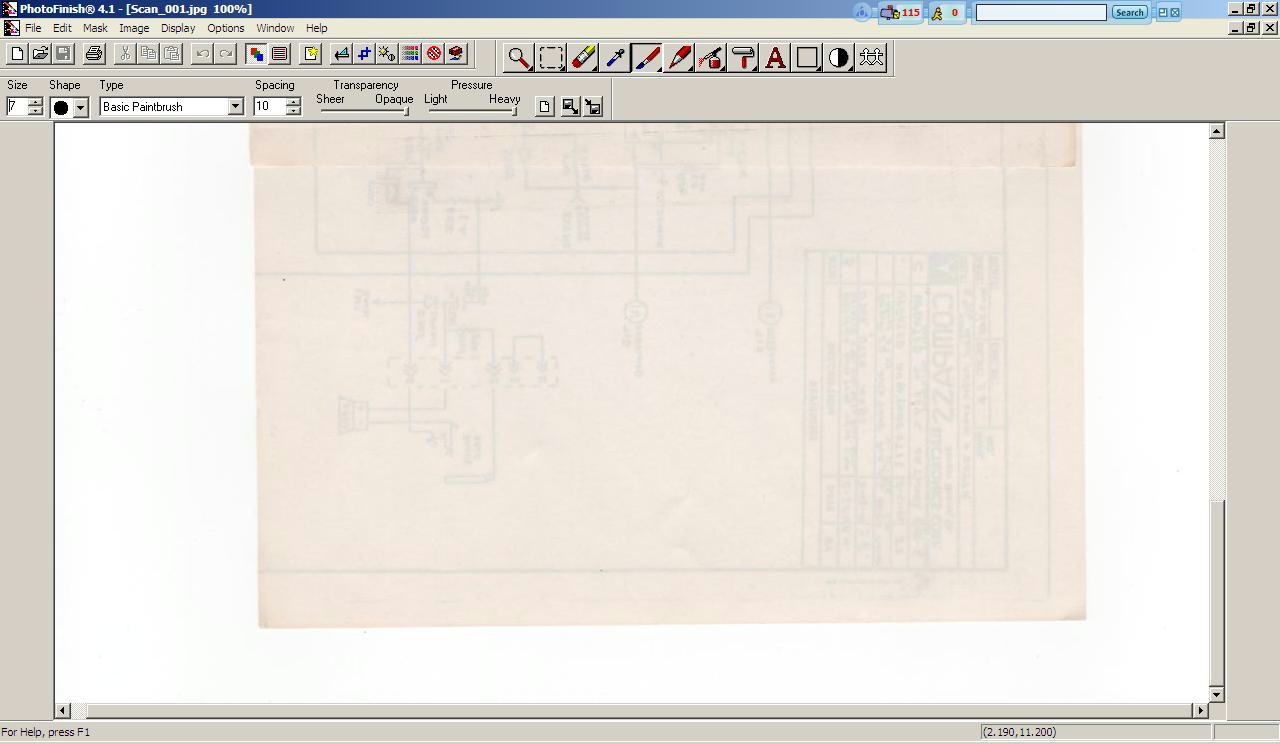This screenshot has height=744, width=1280.
Task: Open the Window menu
Action: click(x=275, y=28)
